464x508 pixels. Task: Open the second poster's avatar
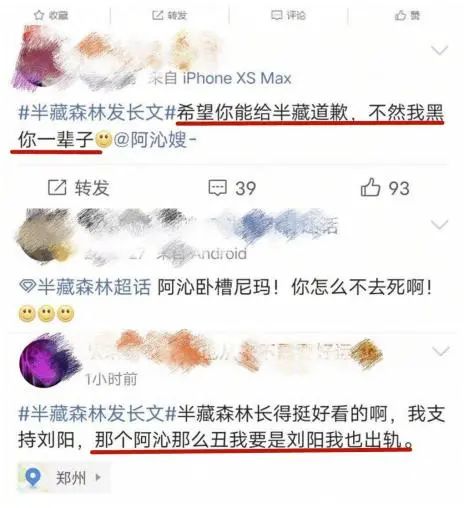click(44, 236)
